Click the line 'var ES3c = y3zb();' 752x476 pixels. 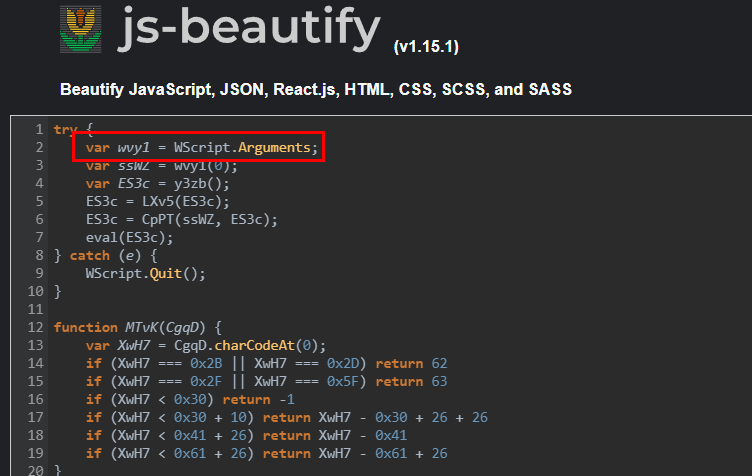(x=157, y=184)
